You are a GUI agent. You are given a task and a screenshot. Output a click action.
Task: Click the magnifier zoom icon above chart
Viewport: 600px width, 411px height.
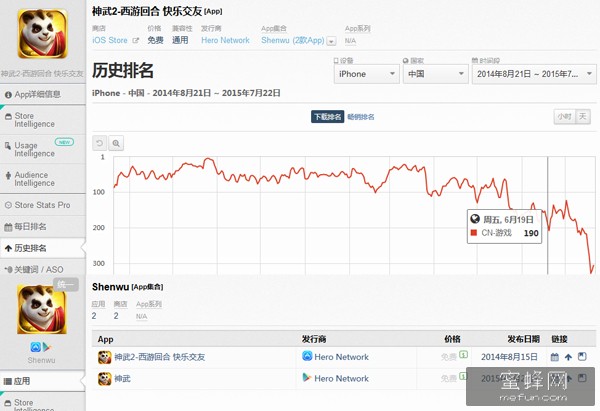click(116, 143)
